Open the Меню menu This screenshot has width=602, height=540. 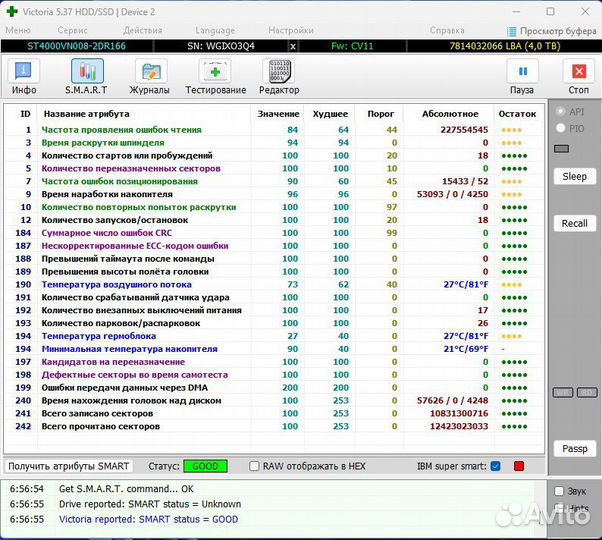coord(18,30)
